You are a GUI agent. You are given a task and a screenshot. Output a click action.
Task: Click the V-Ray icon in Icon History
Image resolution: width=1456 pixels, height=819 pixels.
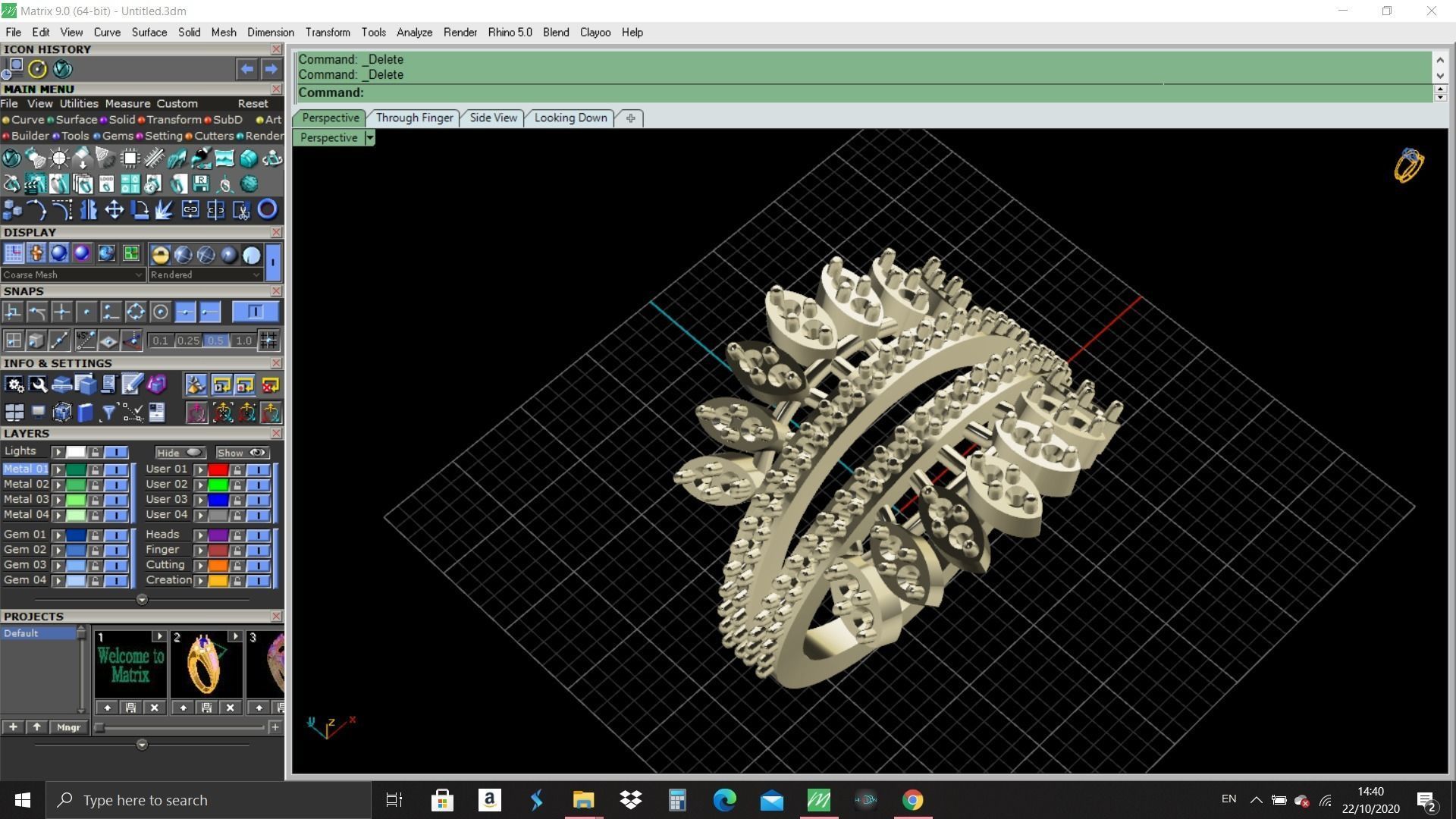point(62,69)
